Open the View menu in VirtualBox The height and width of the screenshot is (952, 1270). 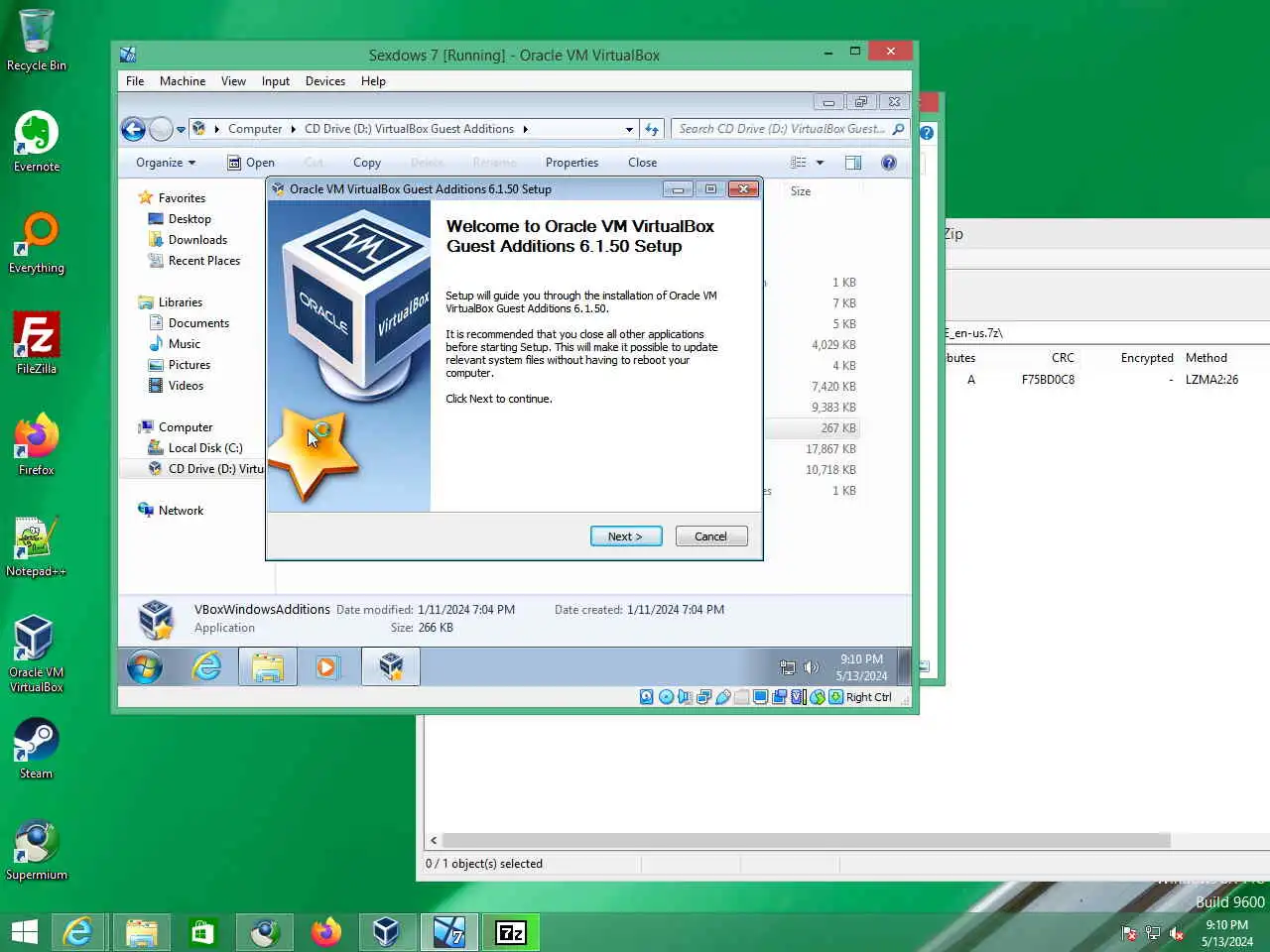point(233,81)
